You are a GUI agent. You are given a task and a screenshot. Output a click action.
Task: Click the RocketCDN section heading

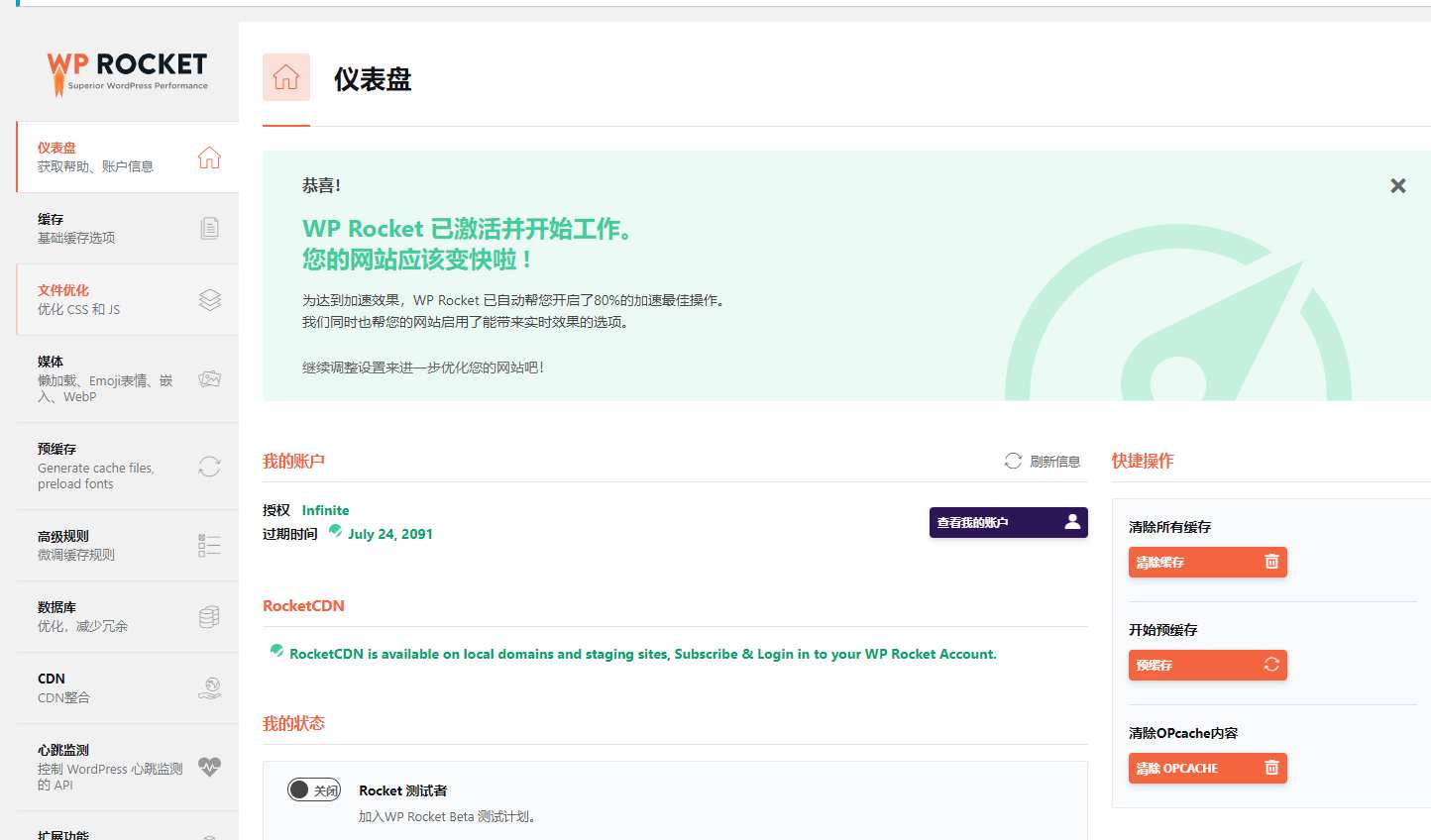303,605
